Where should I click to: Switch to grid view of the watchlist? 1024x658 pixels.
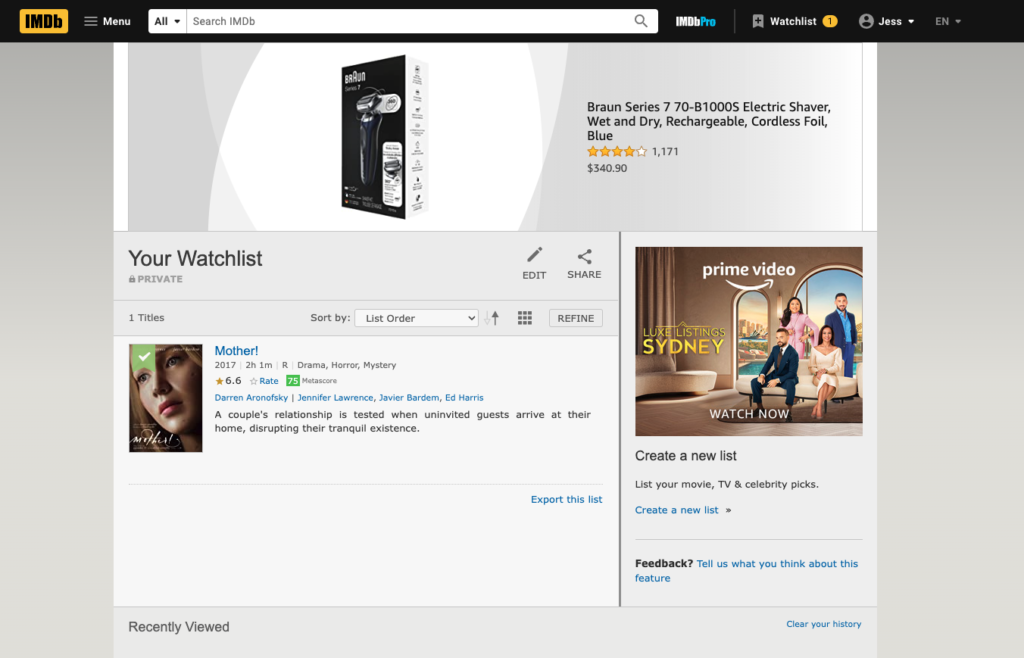[524, 317]
